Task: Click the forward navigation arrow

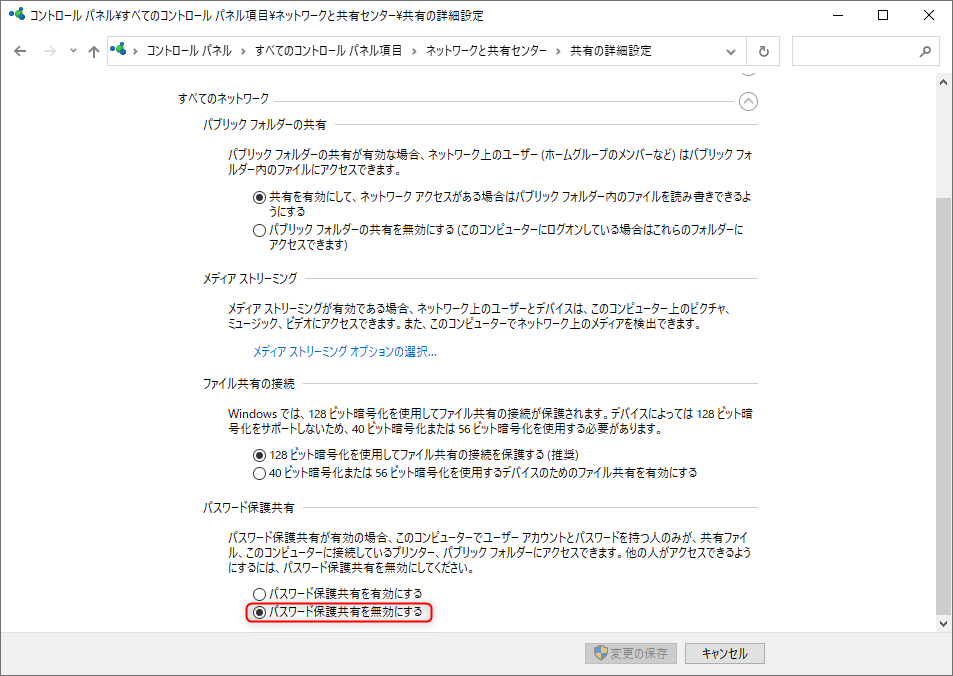Action: click(x=50, y=52)
